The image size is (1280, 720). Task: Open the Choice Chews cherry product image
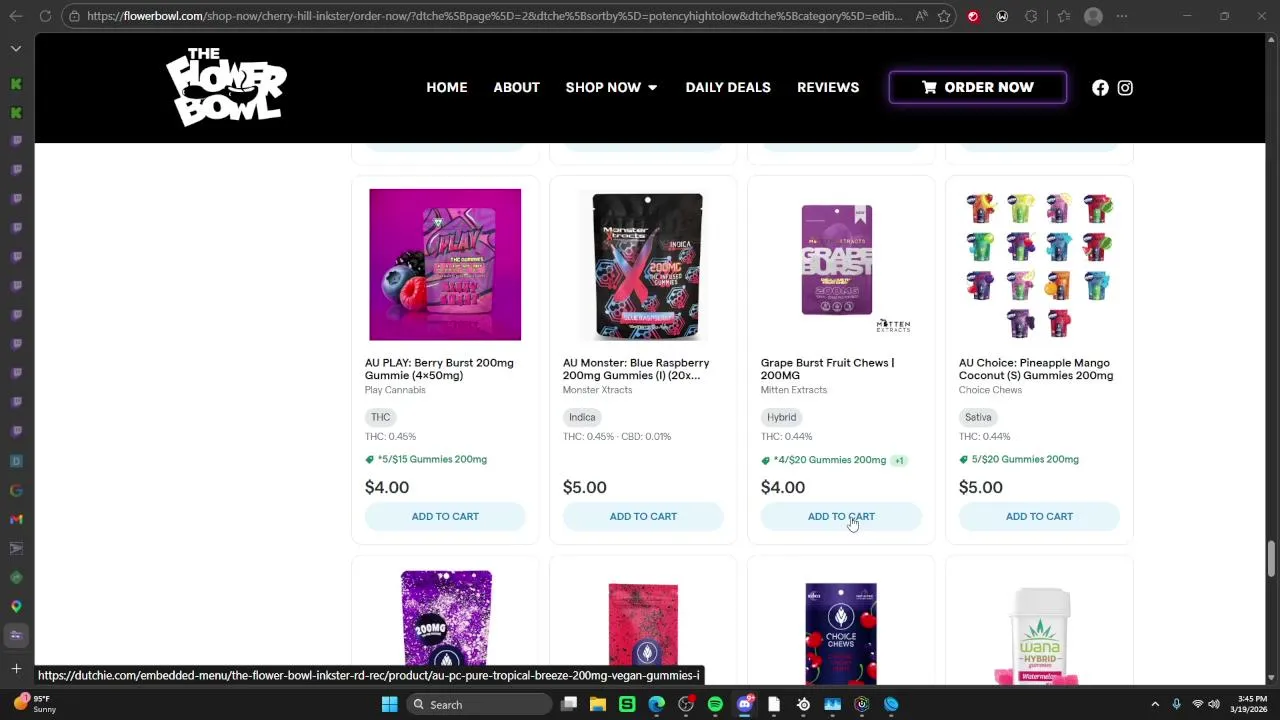click(841, 633)
